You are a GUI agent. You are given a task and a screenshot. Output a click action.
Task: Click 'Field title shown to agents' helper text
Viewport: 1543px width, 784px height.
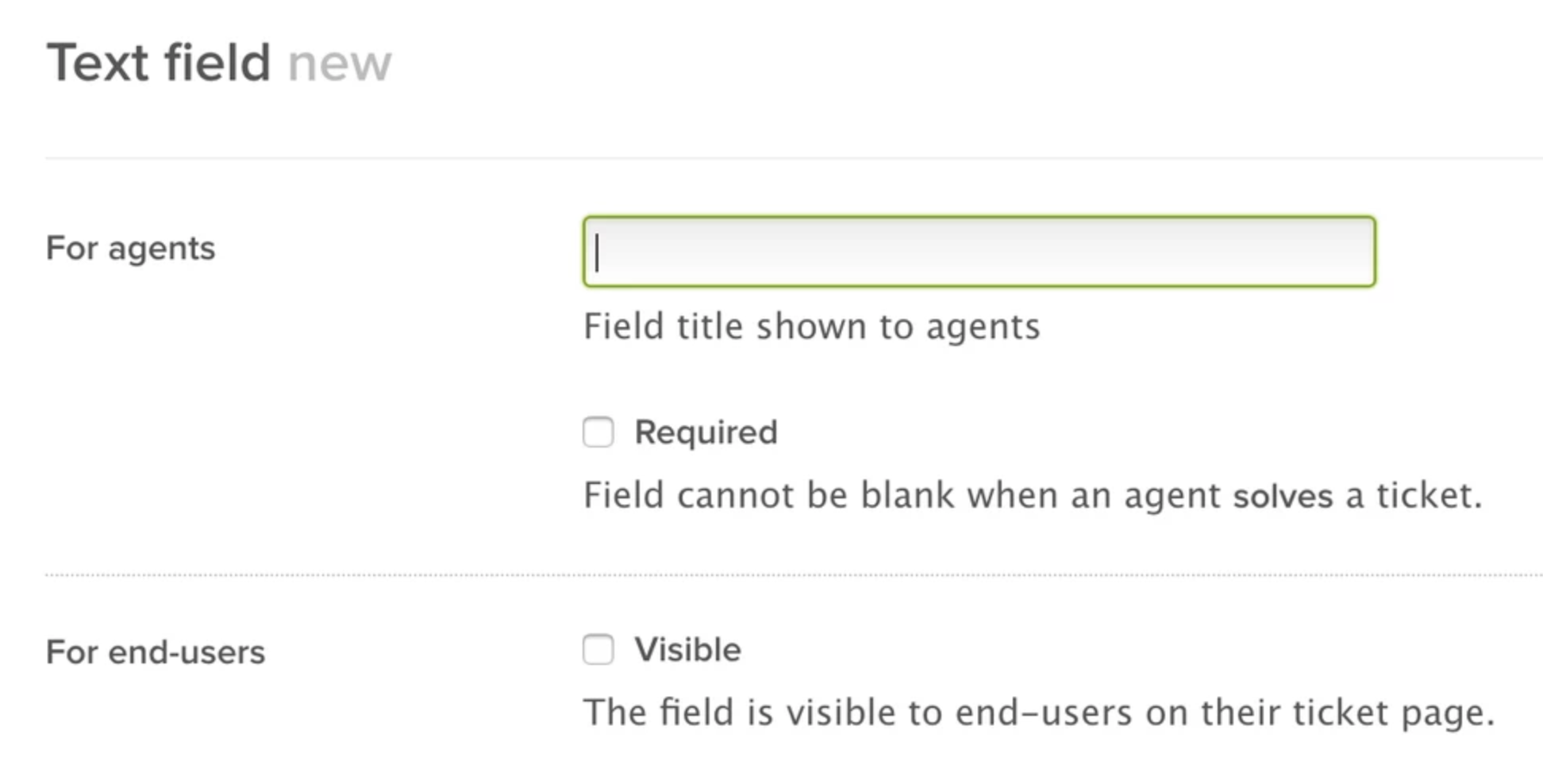(x=810, y=325)
